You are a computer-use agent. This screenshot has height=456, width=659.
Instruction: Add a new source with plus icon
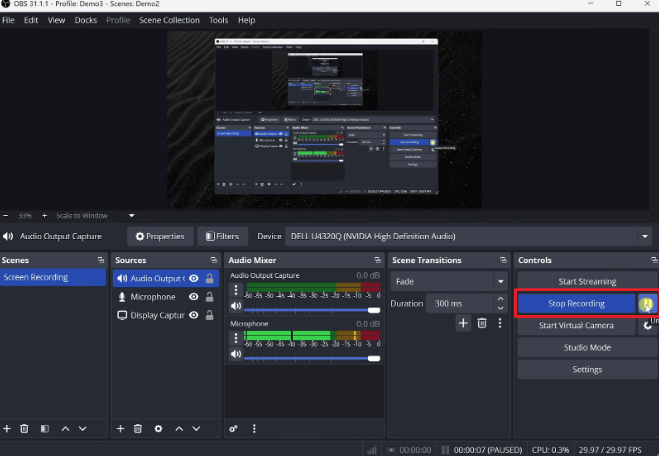point(120,429)
